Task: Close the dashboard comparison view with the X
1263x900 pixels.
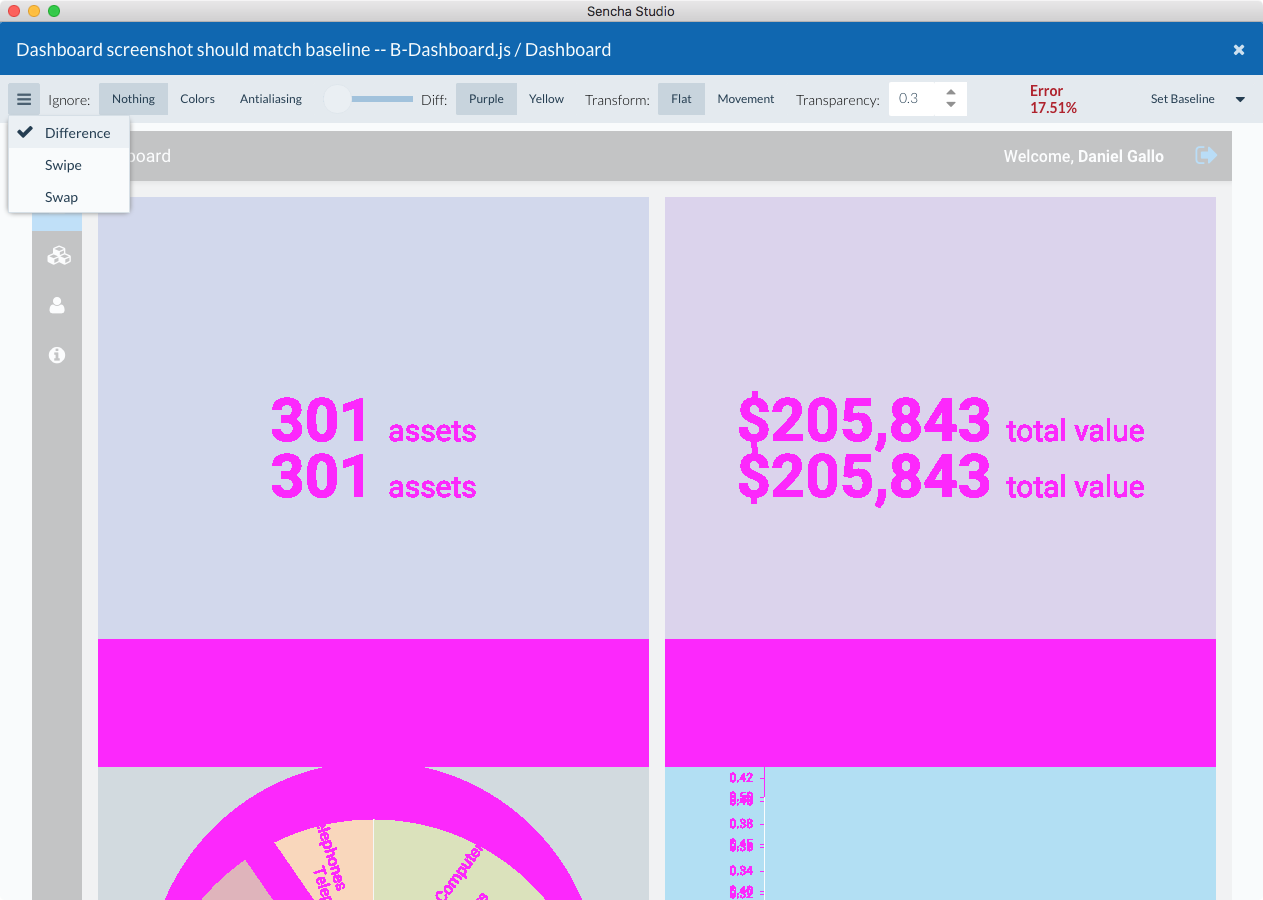Action: tap(1238, 49)
